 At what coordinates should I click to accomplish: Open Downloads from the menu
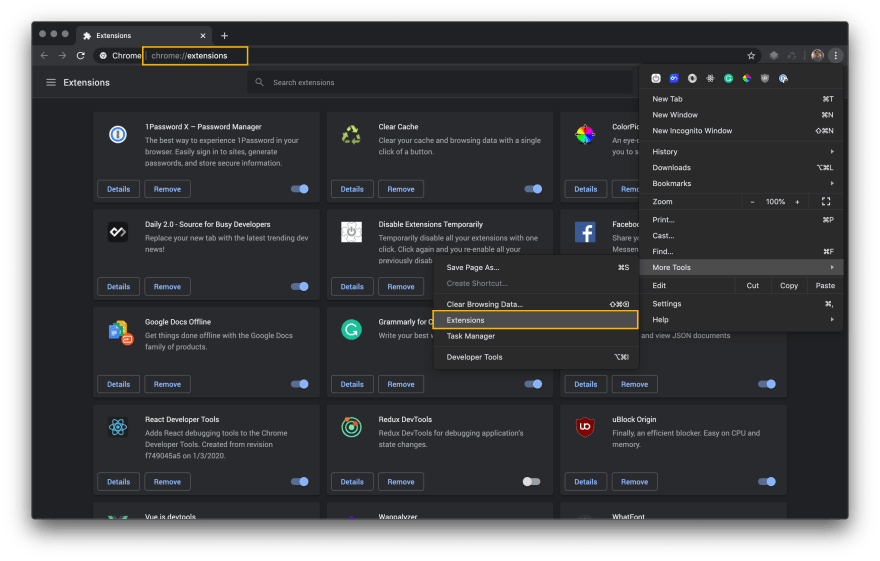[x=741, y=167]
